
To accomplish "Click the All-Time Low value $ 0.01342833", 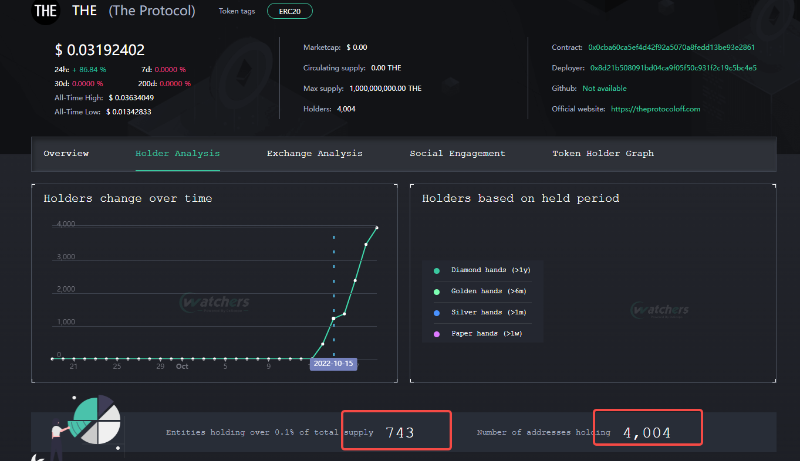I will (129, 112).
